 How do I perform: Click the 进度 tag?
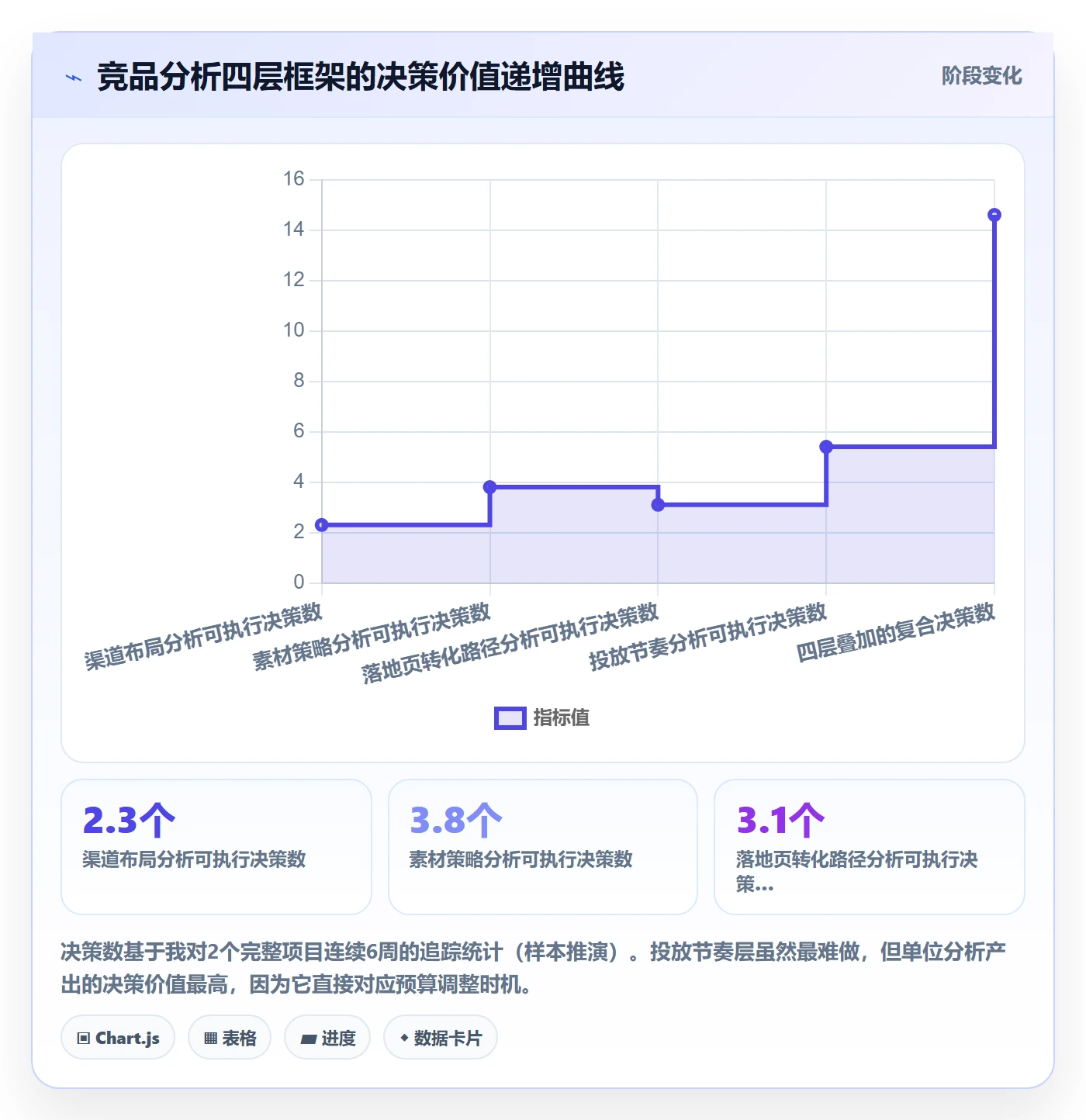[327, 1038]
